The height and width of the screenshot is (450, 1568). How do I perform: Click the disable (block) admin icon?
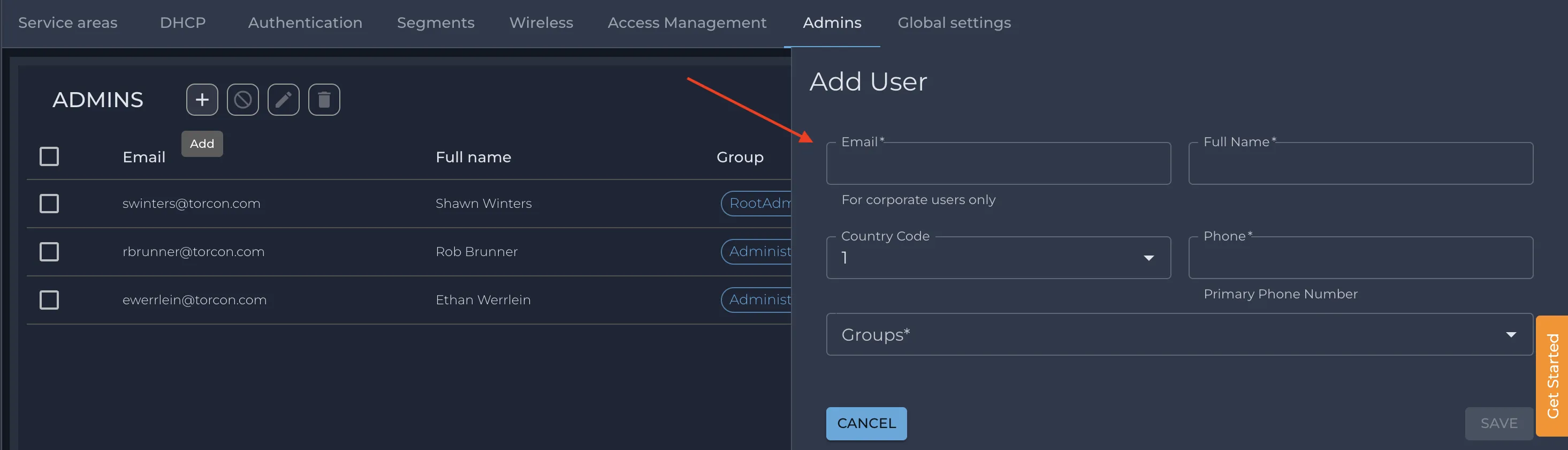pyautogui.click(x=243, y=100)
